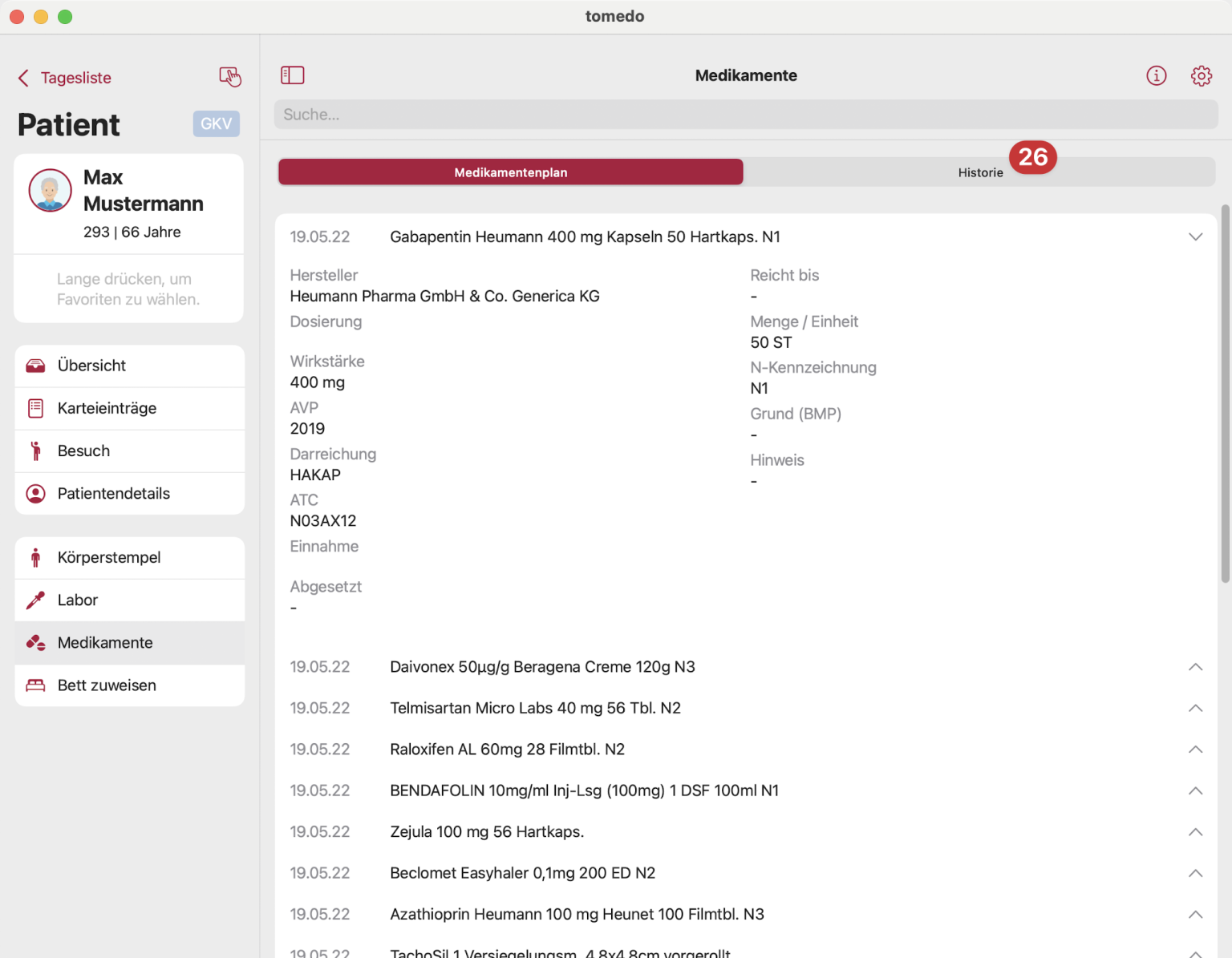Viewport: 1232px width, 958px height.
Task: Select the Körperstempel body icon
Action: pyautogui.click(x=35, y=557)
